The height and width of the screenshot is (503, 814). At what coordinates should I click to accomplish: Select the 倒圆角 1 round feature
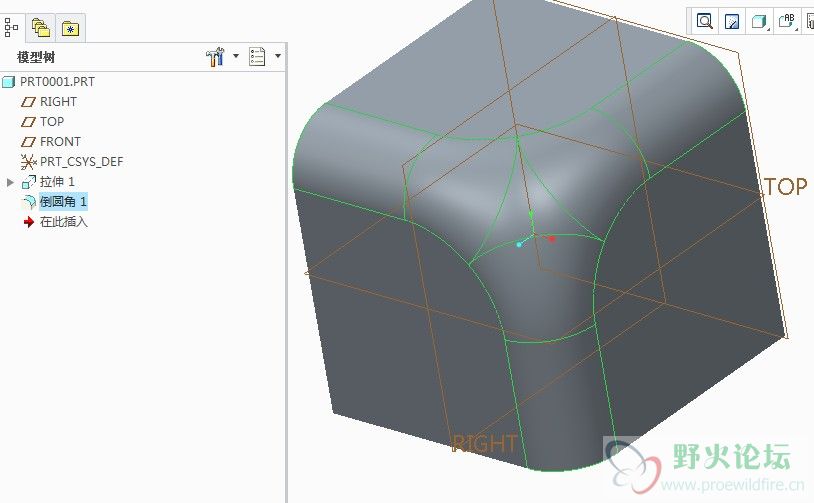[63, 201]
